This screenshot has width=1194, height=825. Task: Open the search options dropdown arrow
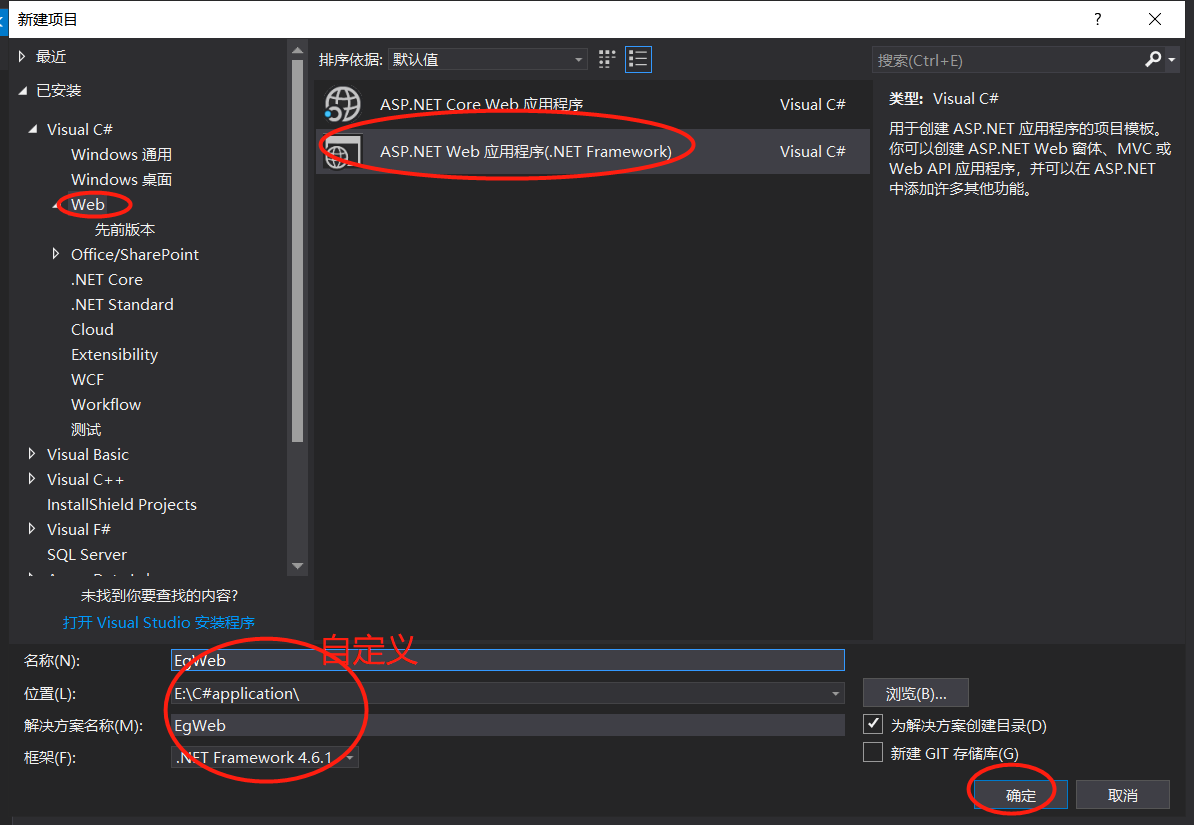(1172, 59)
